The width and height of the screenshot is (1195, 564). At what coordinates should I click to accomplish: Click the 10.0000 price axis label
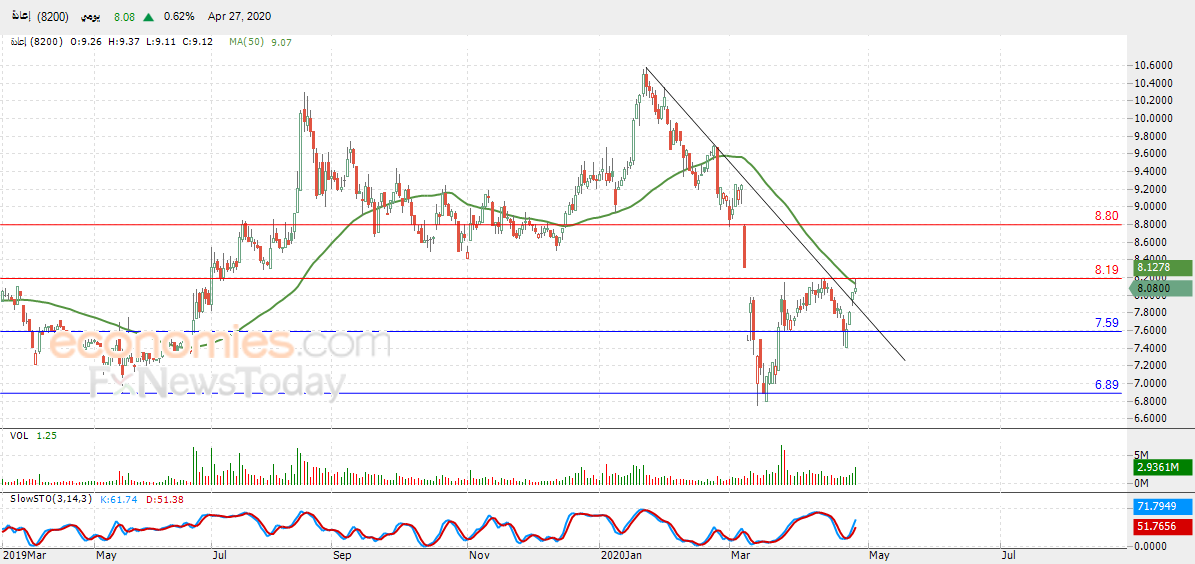(1152, 118)
